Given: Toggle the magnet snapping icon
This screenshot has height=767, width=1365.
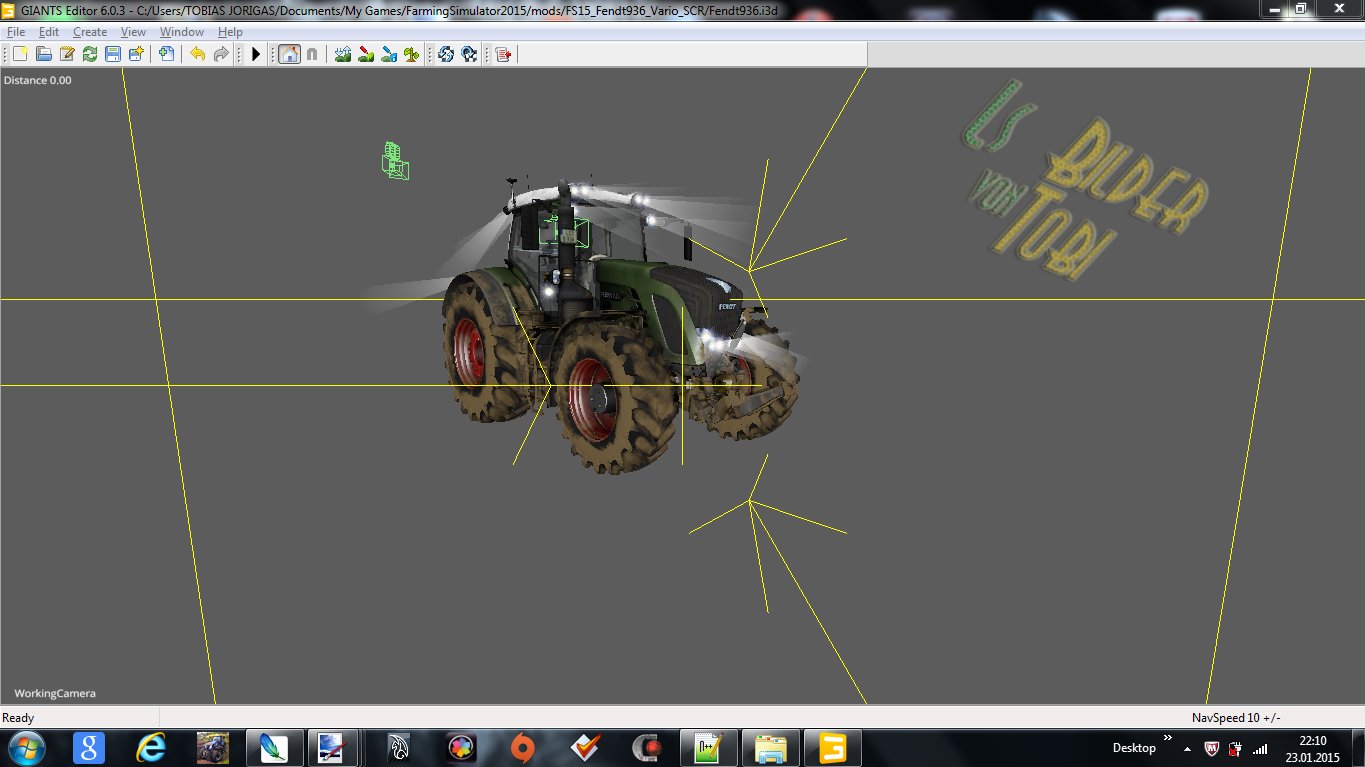Looking at the screenshot, I should click(312, 54).
